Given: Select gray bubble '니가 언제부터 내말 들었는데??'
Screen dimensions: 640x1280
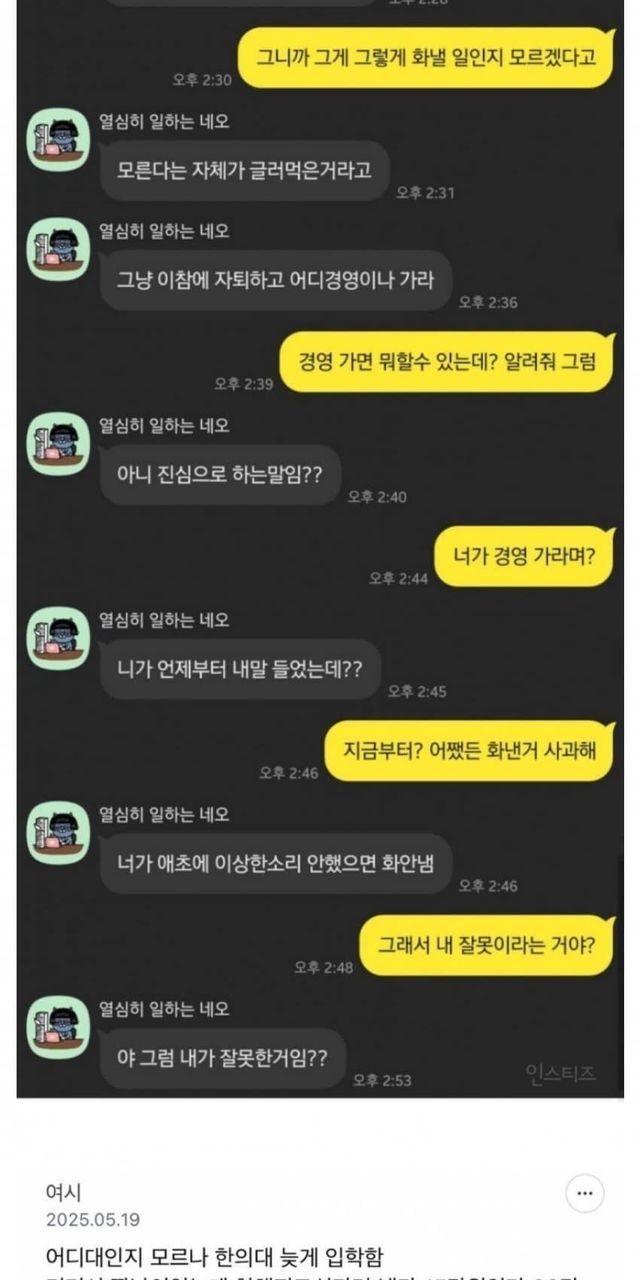Looking at the screenshot, I should (x=241, y=669).
